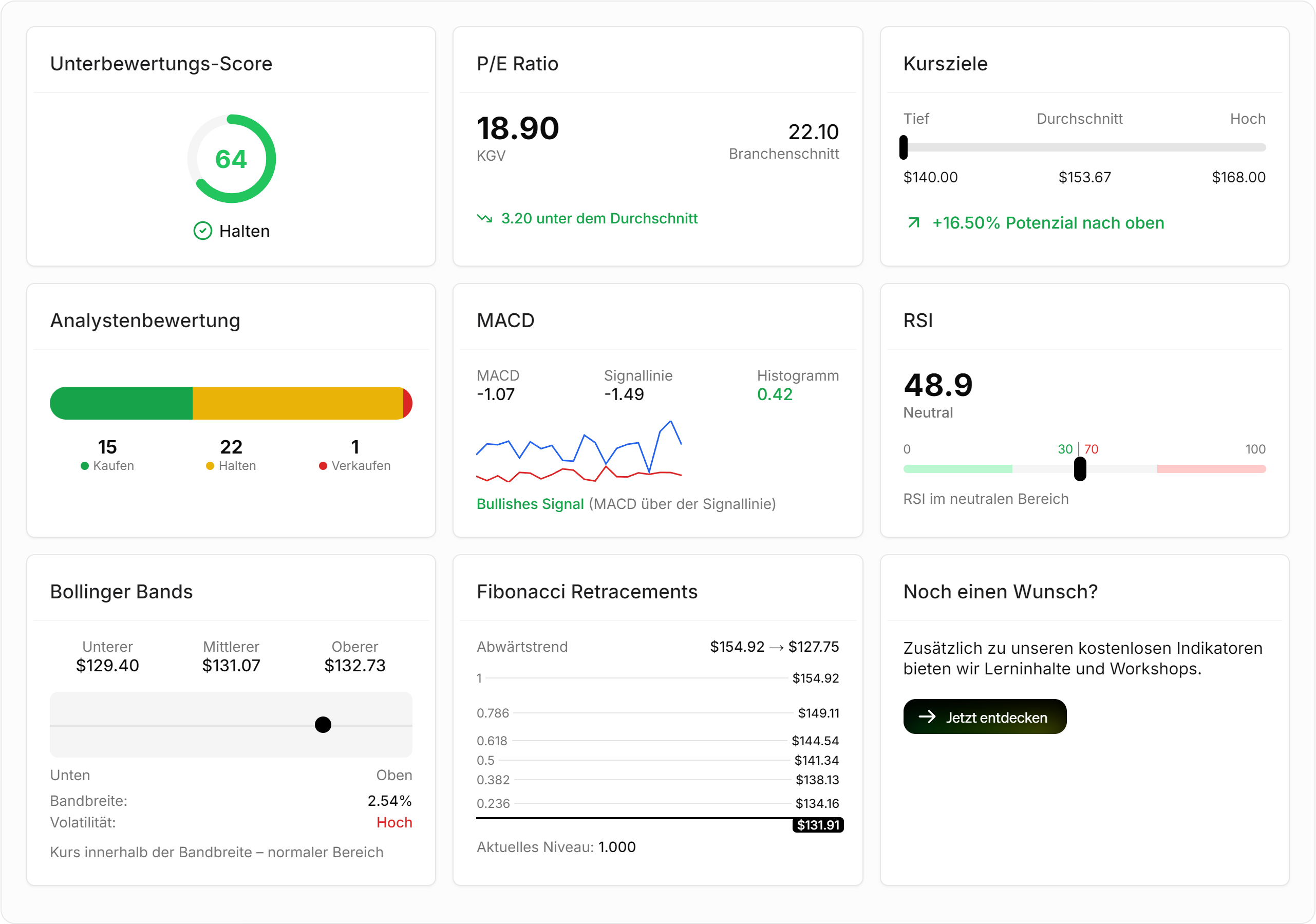Click the red Verkaufen legend dot
This screenshot has height=924, width=1316.
tap(323, 466)
